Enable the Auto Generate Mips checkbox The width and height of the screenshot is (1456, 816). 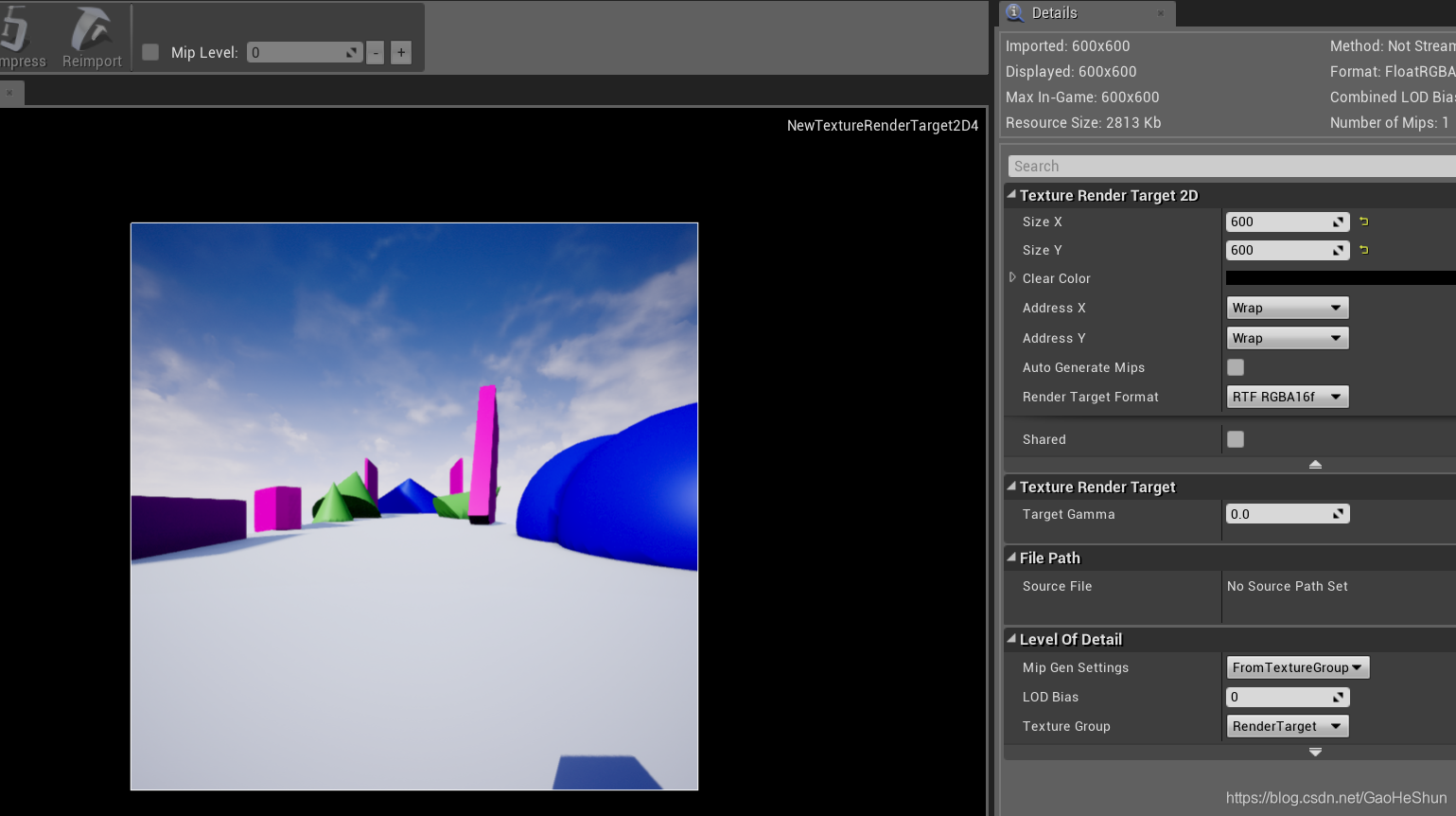pyautogui.click(x=1236, y=367)
